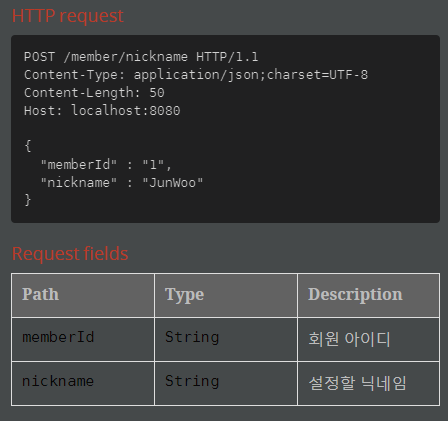Click the 'String' type cell in nickname row

(226, 384)
